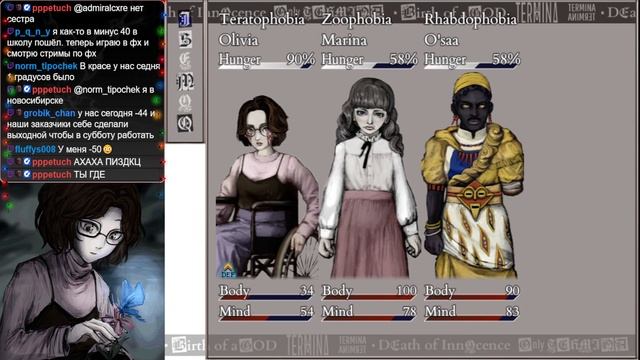The image size is (640, 360).
Task: Click the smiley emoji in fluffys008's message
Action: tap(108, 149)
